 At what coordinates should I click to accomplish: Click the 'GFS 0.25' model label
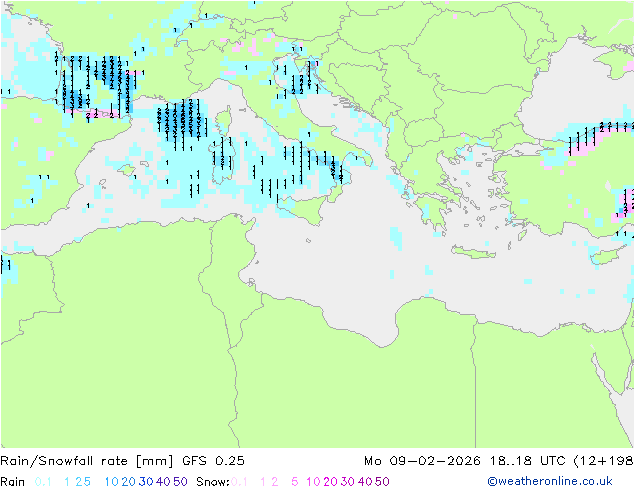[213, 461]
